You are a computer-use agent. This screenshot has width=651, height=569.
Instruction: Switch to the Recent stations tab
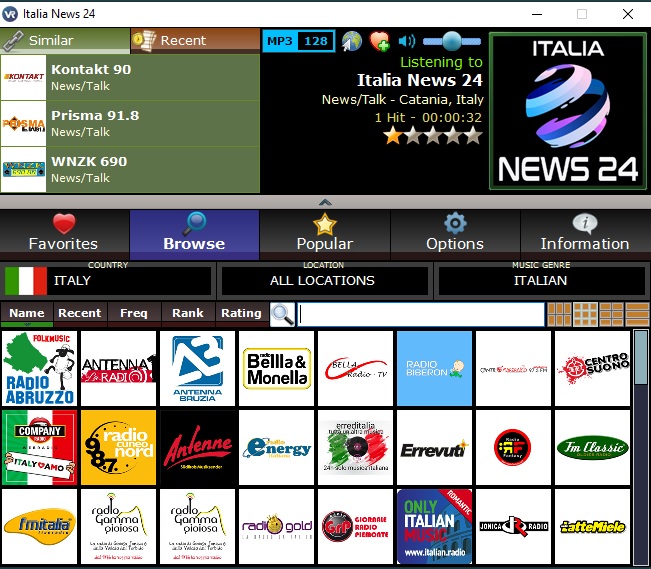pyautogui.click(x=195, y=41)
